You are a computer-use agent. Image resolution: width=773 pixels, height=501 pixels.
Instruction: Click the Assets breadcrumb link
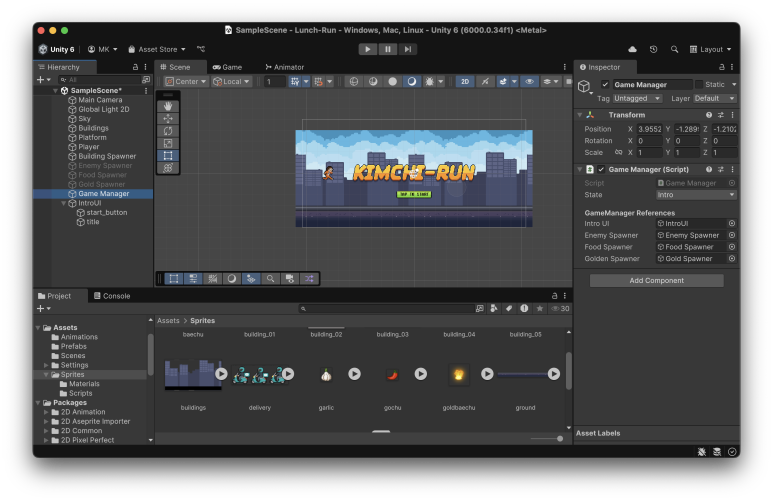(x=168, y=321)
